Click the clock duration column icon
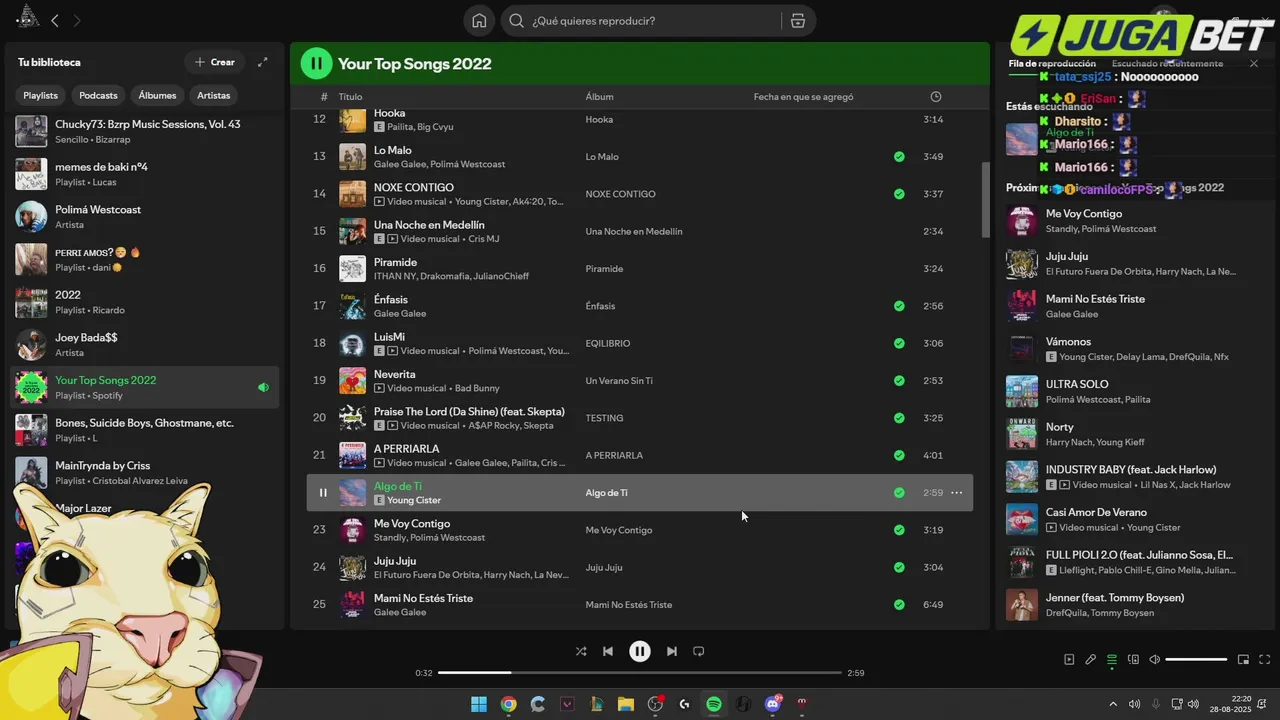The width and height of the screenshot is (1280, 720). 936,97
